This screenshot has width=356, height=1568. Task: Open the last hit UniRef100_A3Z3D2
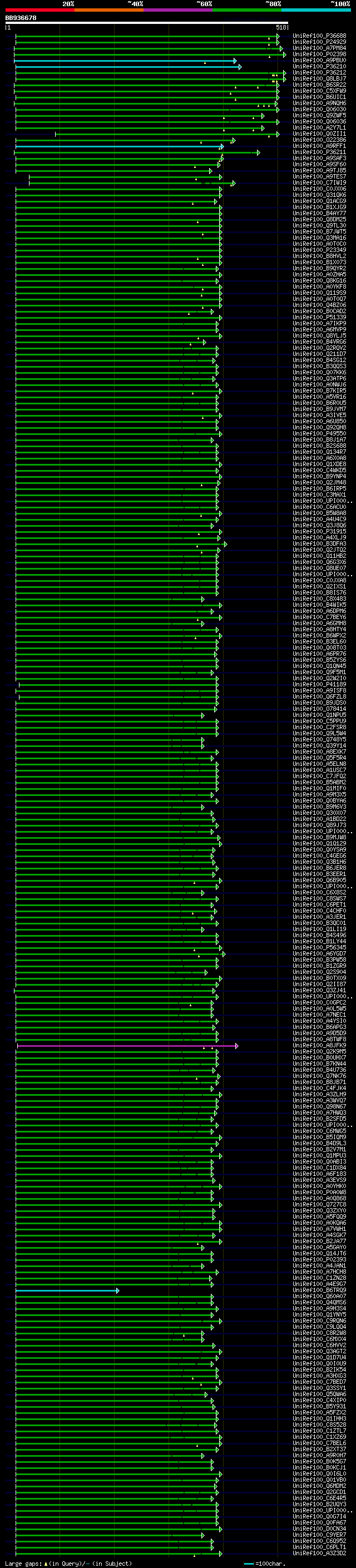coord(319,1554)
